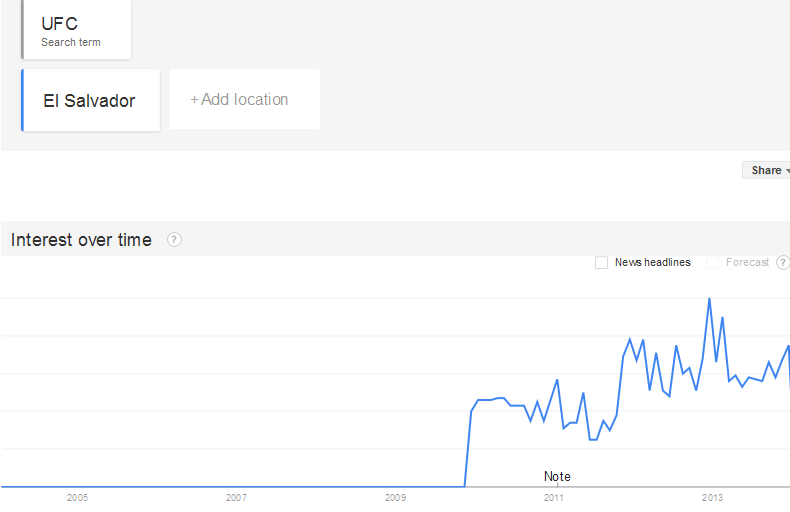The height and width of the screenshot is (512, 790).
Task: Click the help icon next to Forecast
Action: [783, 263]
